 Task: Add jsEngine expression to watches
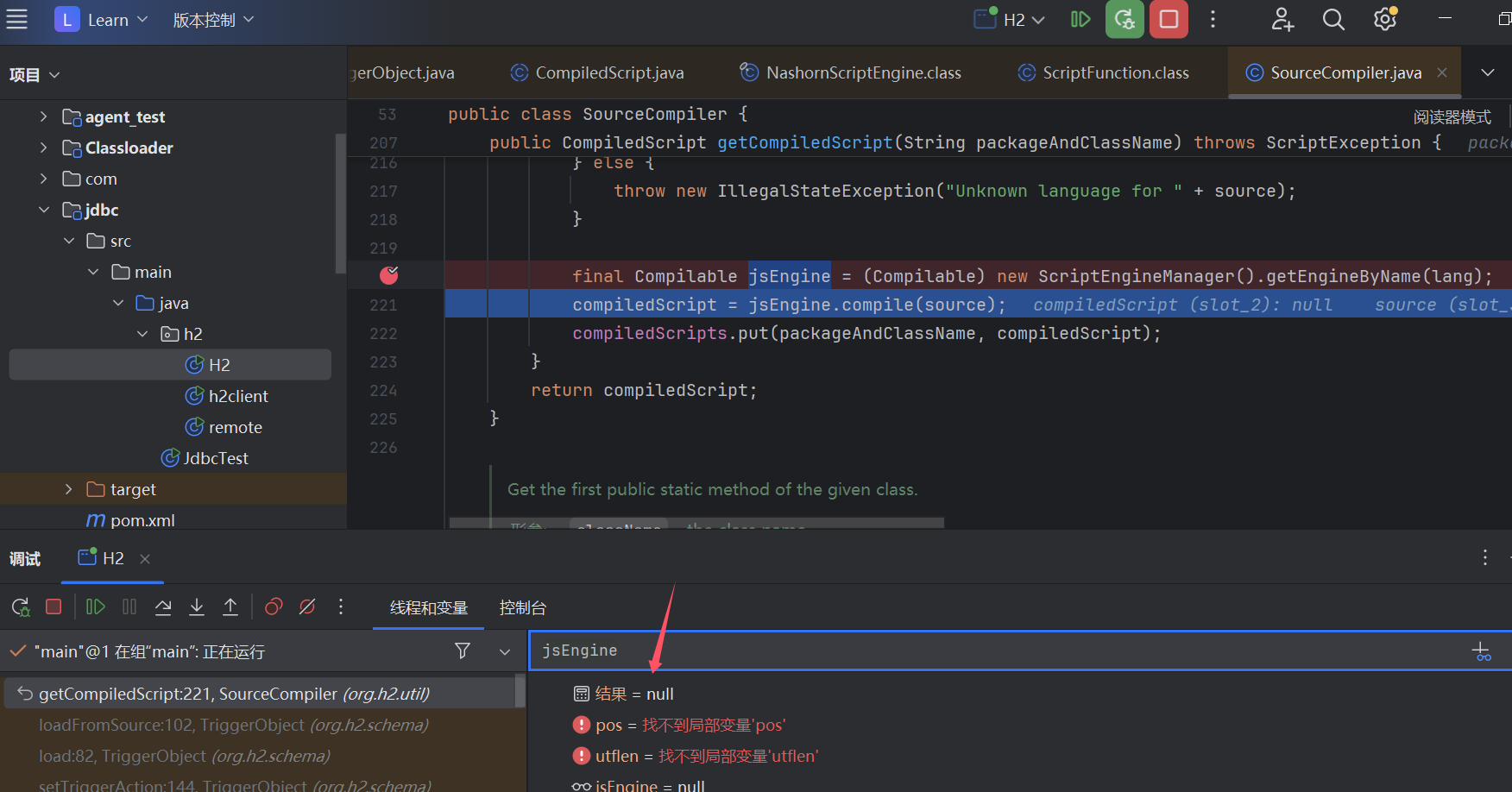[x=1482, y=651]
